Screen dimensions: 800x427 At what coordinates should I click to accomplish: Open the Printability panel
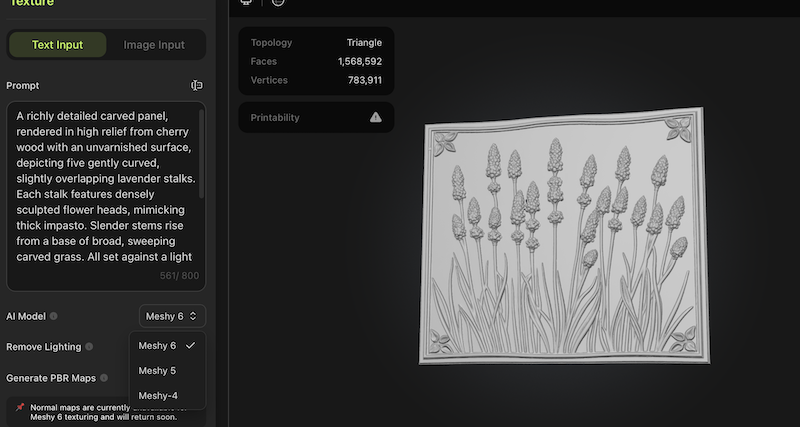[316, 117]
